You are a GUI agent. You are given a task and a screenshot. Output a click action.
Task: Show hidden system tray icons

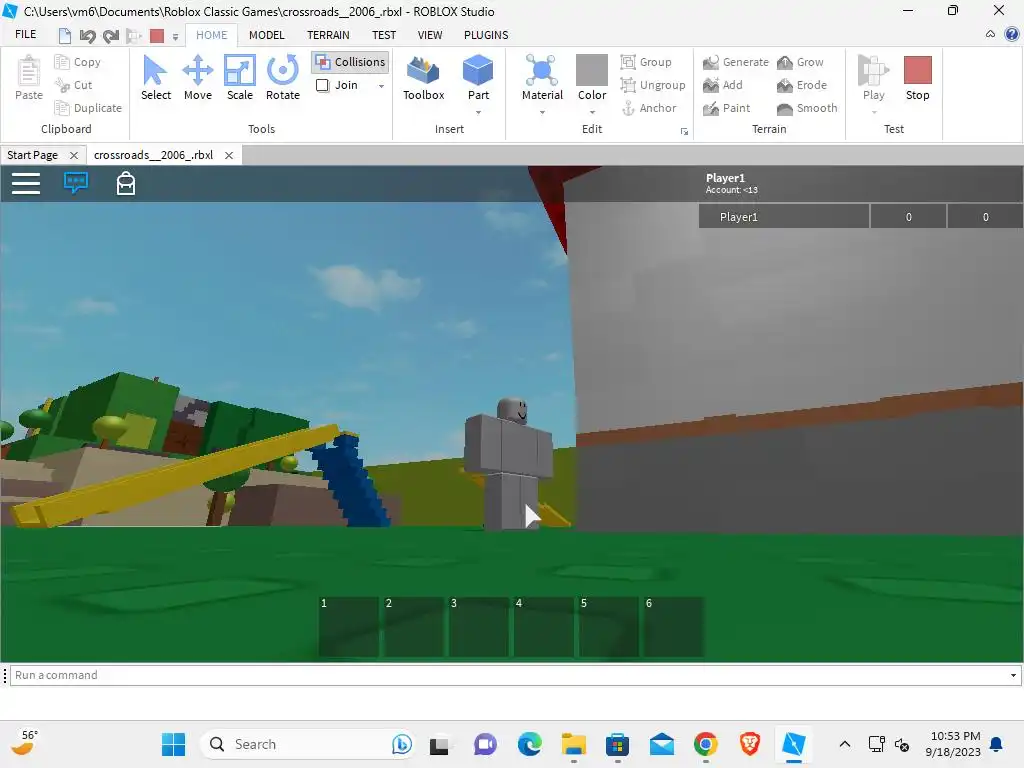(x=844, y=744)
